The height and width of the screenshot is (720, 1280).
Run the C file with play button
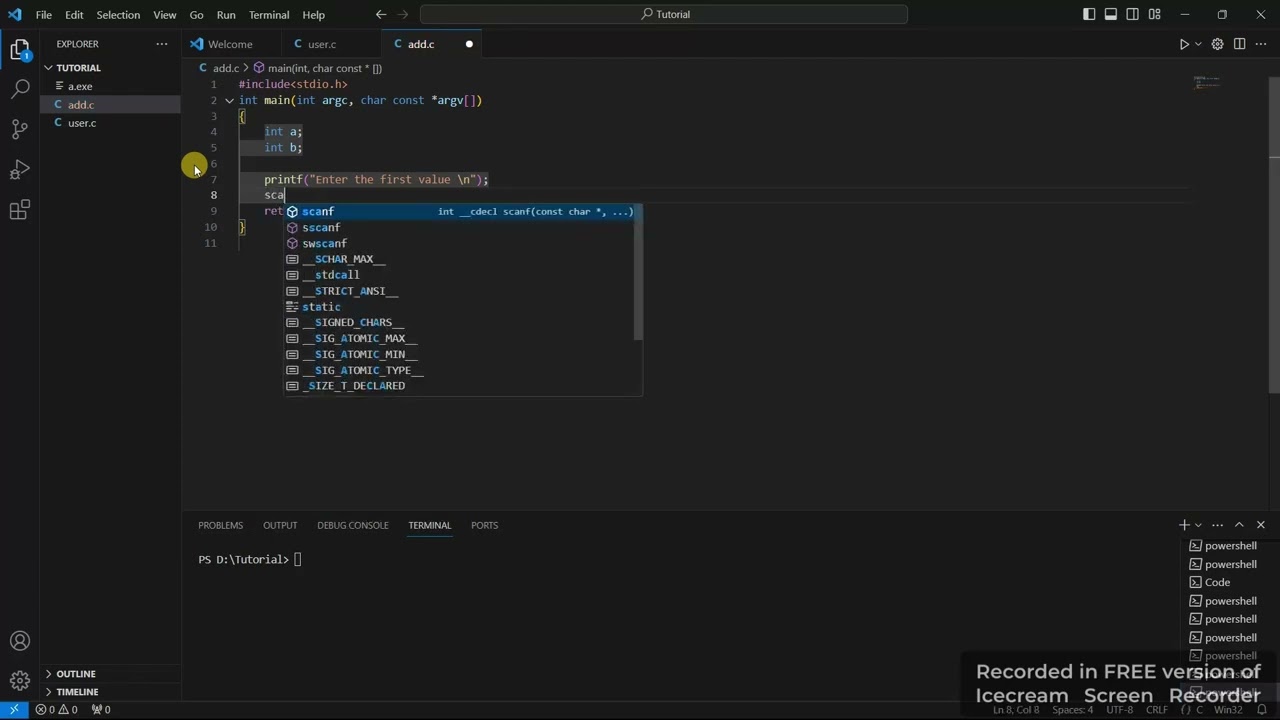(x=1184, y=44)
